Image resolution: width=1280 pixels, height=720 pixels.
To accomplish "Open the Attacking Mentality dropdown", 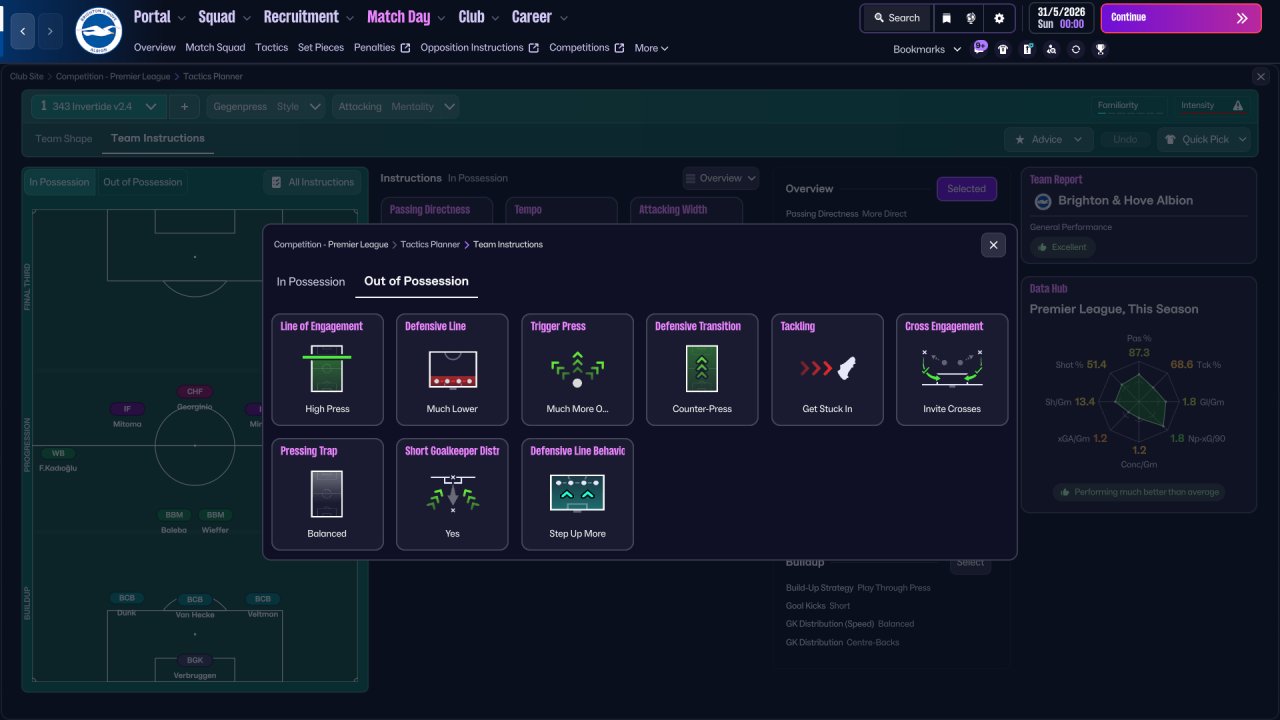I will 394,107.
